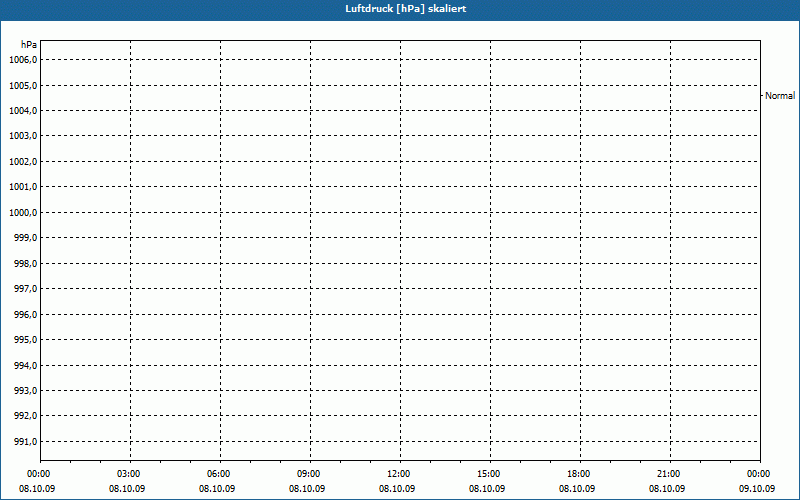Click the 08.10.09 date under 21:00

tap(667, 489)
